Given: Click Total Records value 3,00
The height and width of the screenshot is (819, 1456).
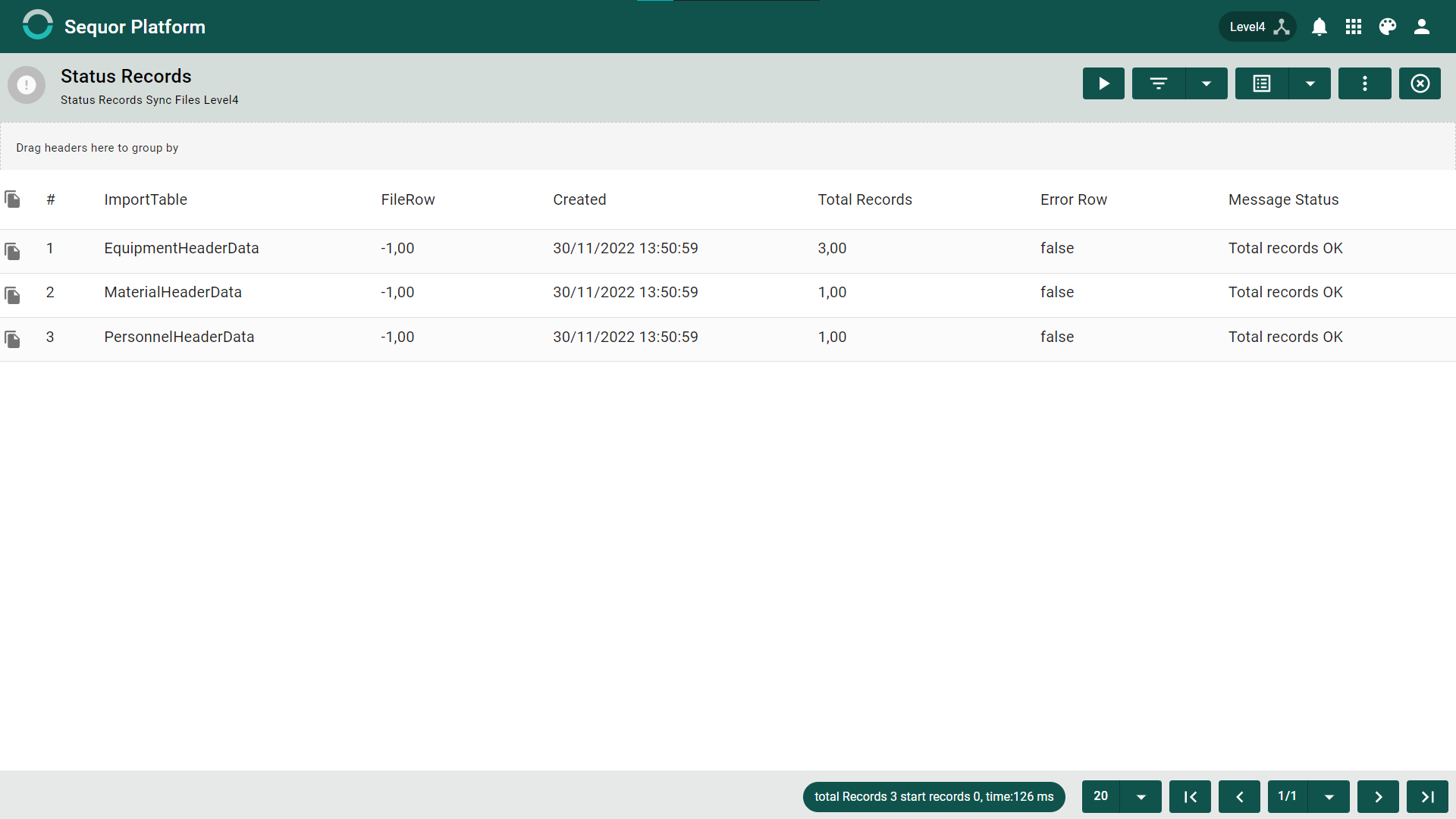Looking at the screenshot, I should [832, 248].
